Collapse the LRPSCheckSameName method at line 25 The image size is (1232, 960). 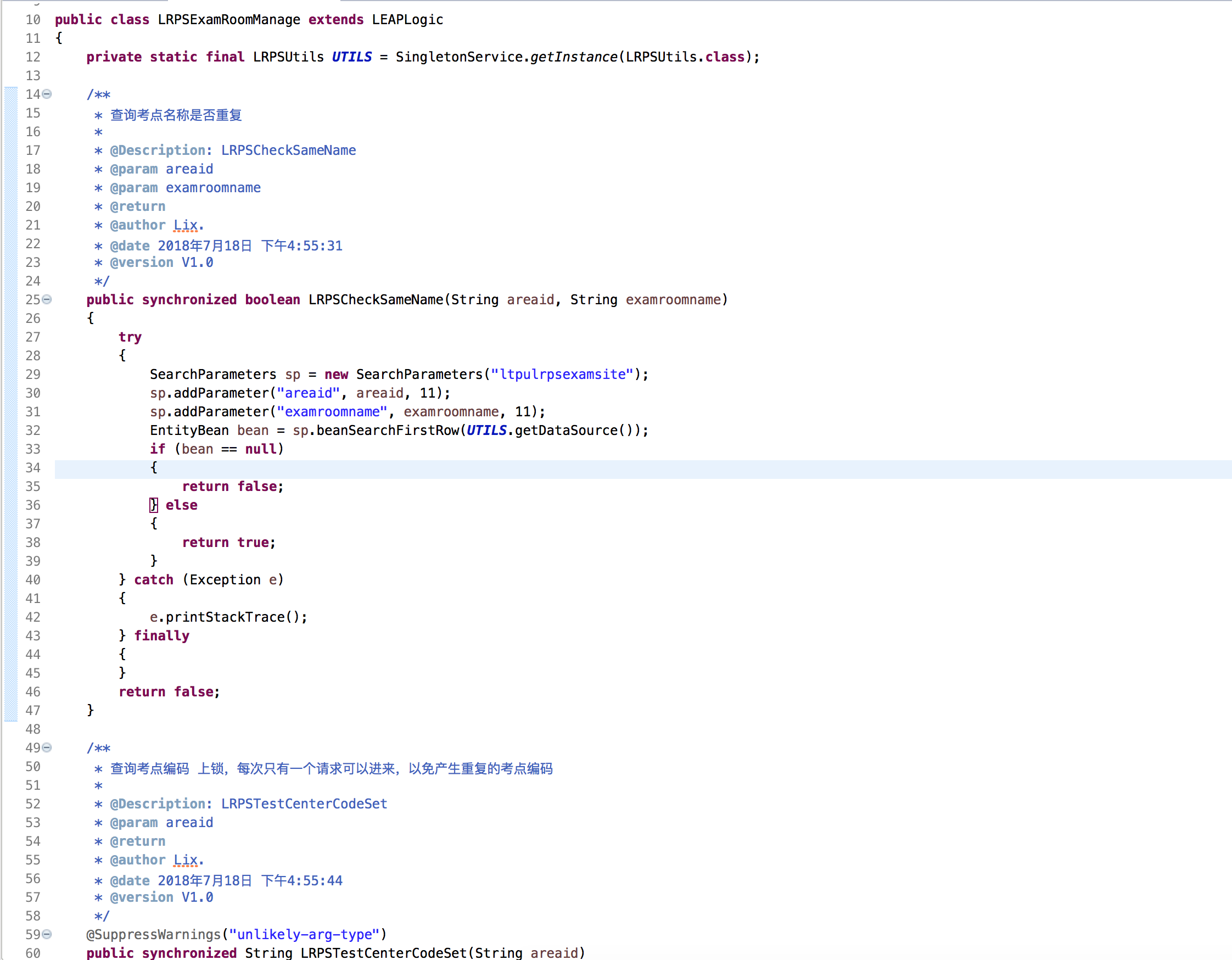click(47, 300)
